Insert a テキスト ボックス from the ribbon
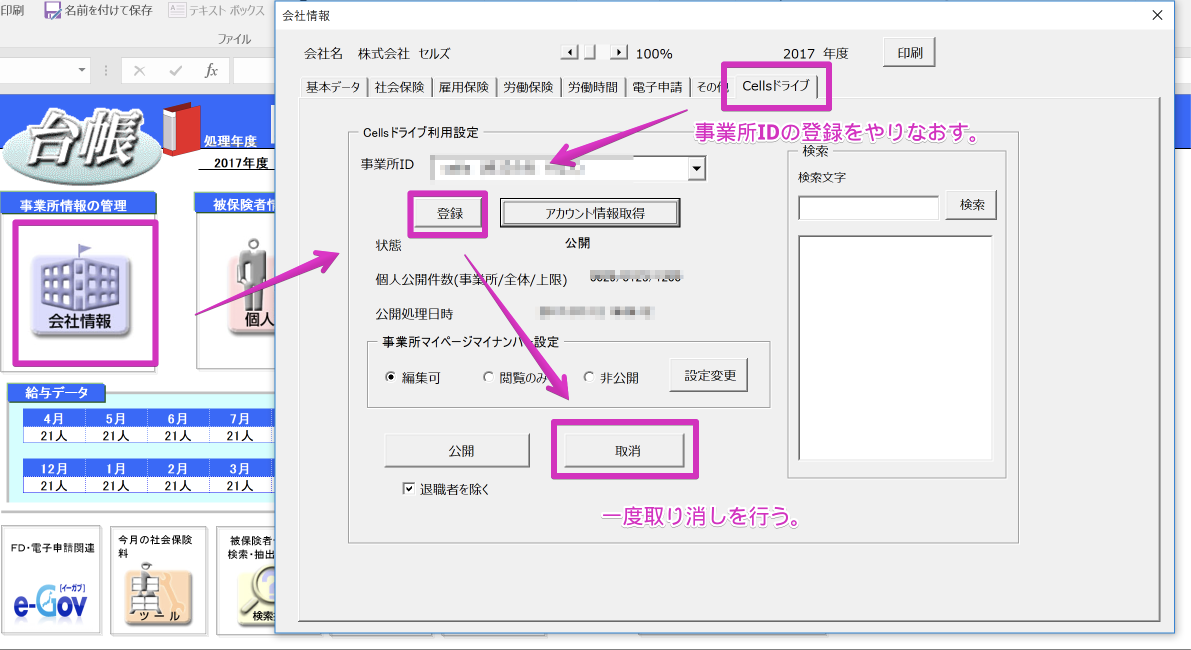 (216, 11)
